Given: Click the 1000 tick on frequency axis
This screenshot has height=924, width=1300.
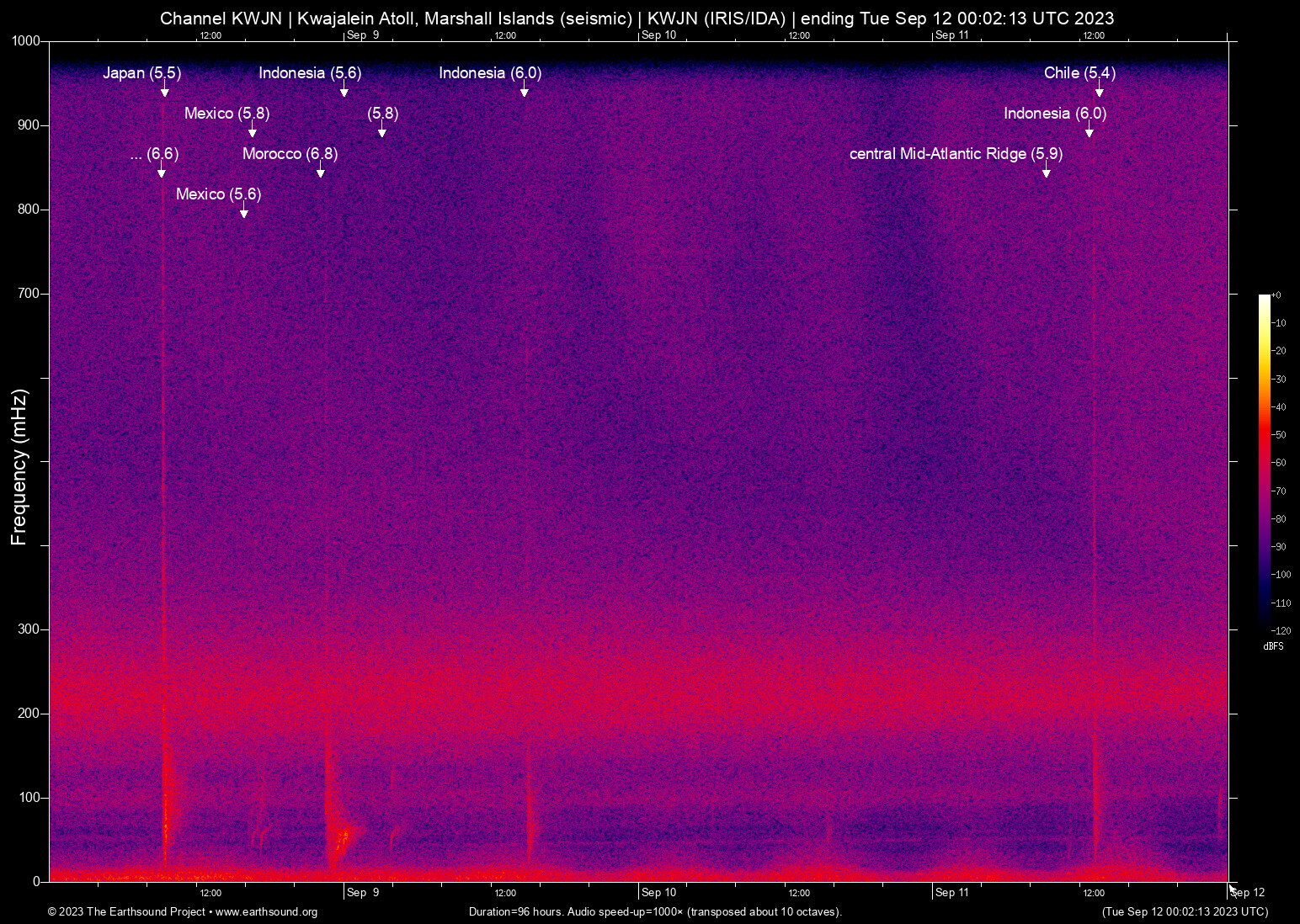Looking at the screenshot, I should pos(25,41).
